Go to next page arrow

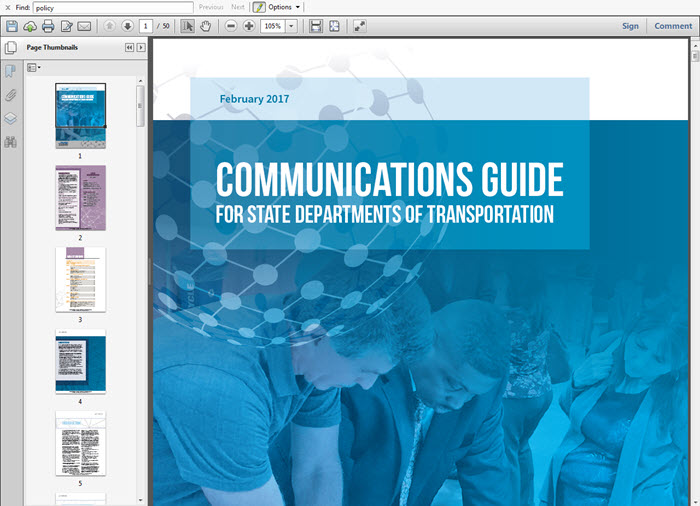click(x=127, y=26)
